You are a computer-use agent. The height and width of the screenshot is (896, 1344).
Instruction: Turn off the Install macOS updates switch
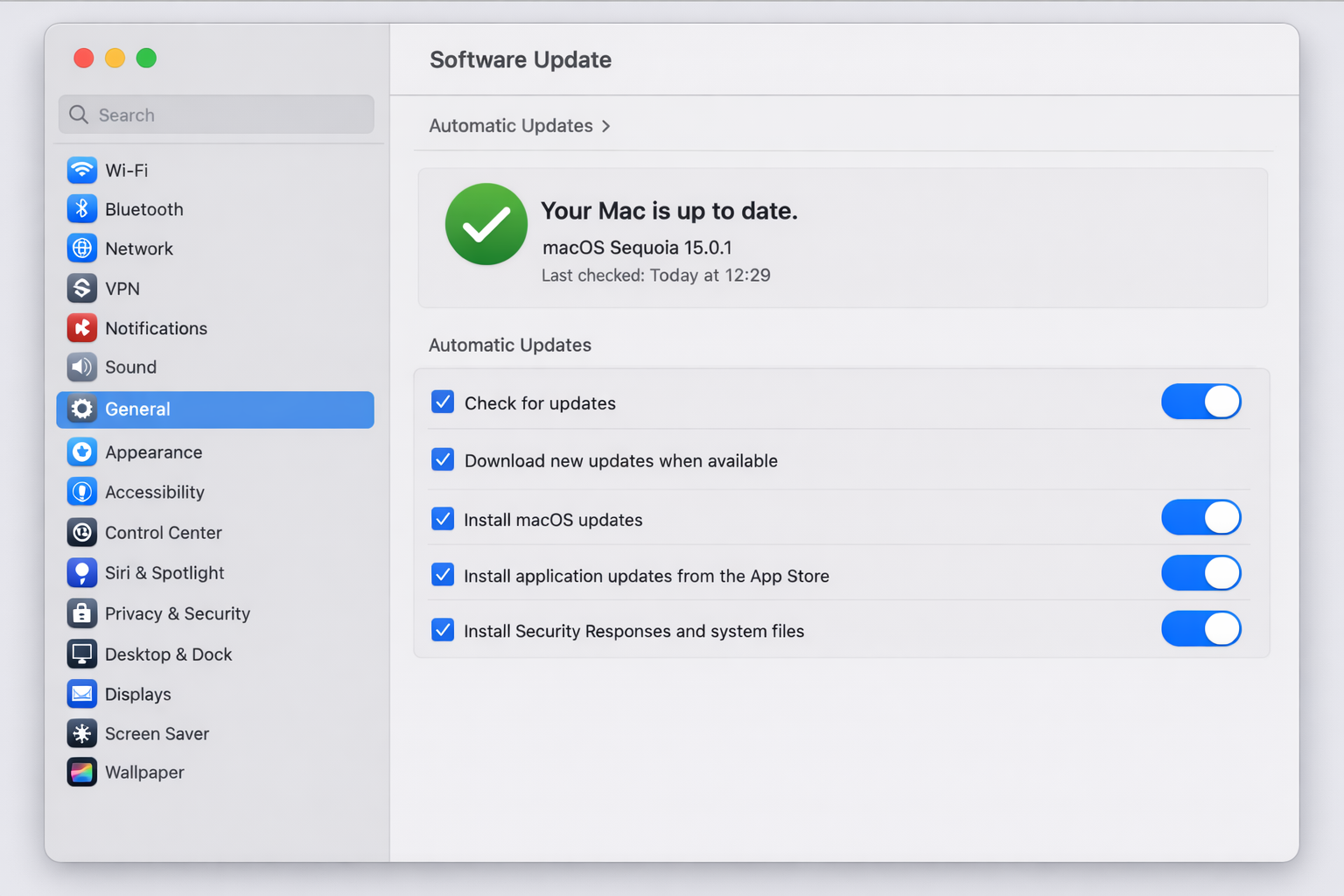click(1201, 517)
